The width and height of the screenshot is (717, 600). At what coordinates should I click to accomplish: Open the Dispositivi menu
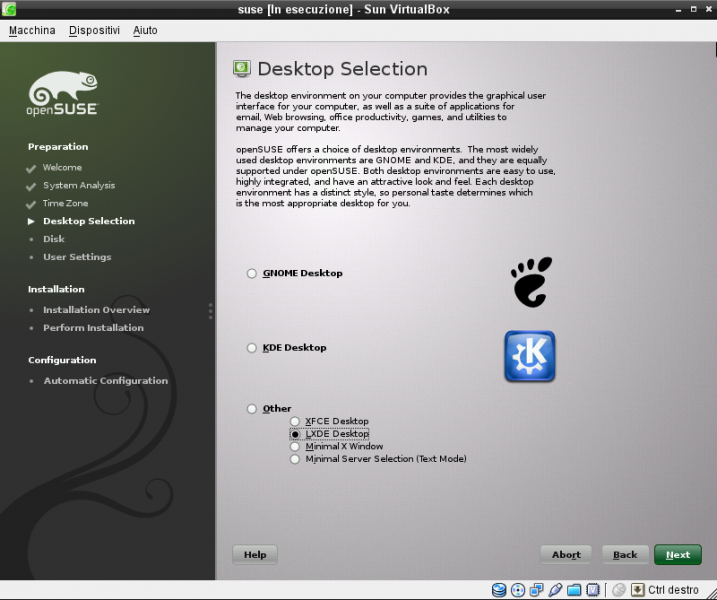(94, 30)
